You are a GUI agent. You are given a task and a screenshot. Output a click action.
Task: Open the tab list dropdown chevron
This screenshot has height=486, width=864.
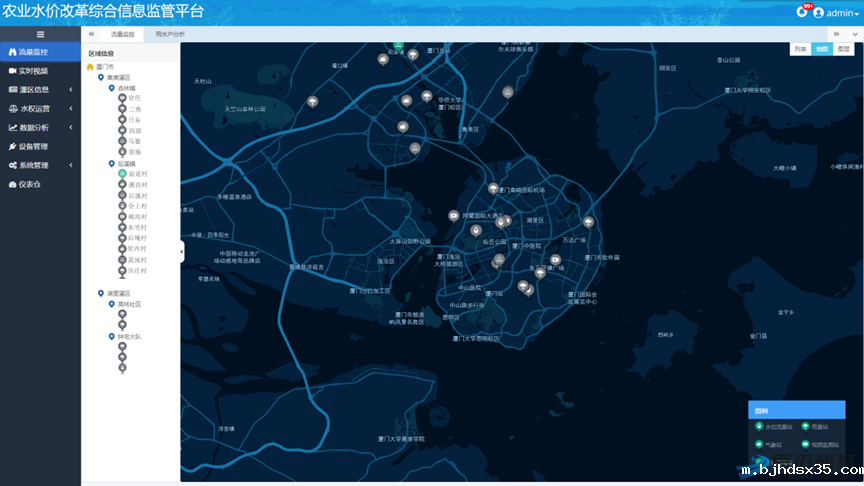click(853, 34)
